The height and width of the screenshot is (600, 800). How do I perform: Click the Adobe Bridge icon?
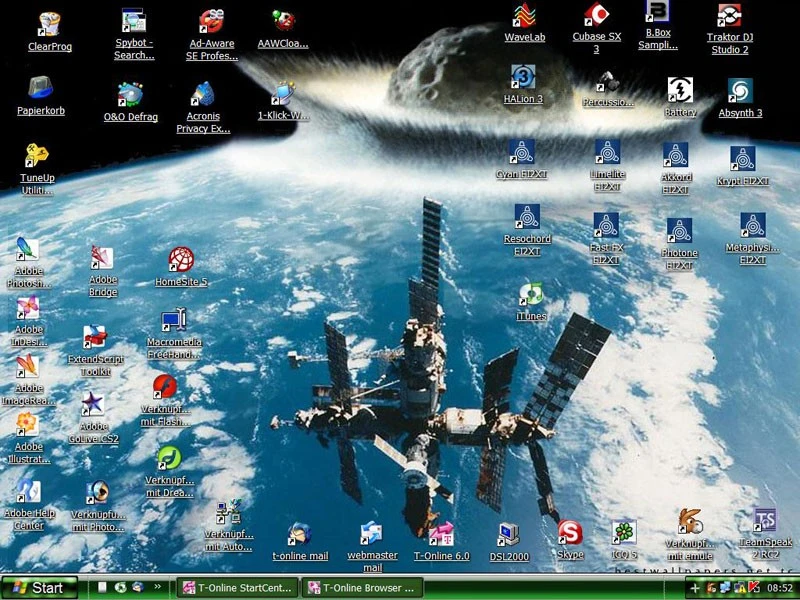click(x=102, y=259)
